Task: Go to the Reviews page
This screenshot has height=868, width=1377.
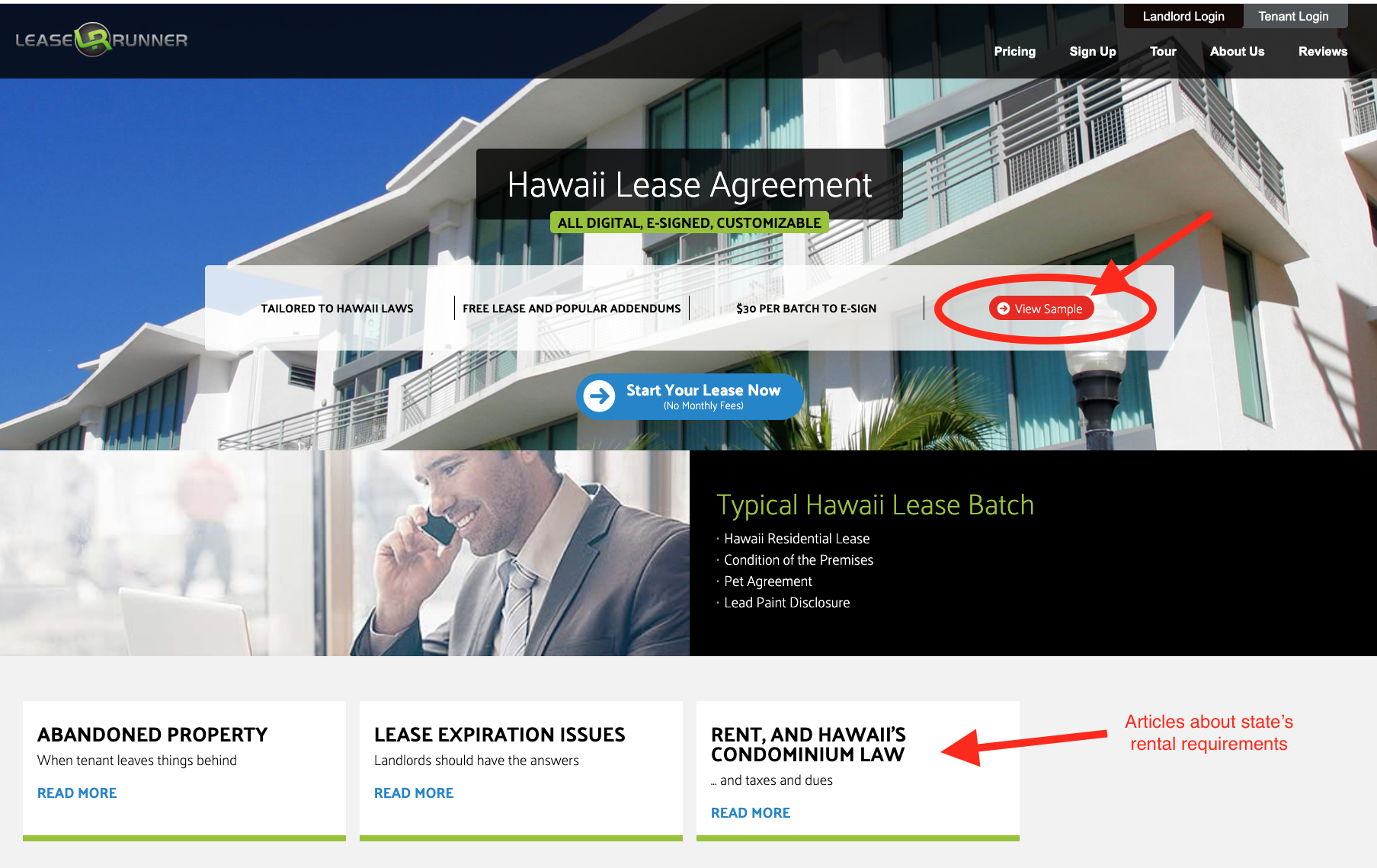Action: pyautogui.click(x=1323, y=51)
